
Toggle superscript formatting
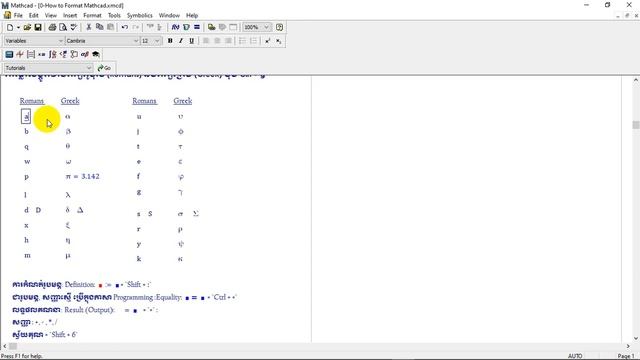[267, 41]
